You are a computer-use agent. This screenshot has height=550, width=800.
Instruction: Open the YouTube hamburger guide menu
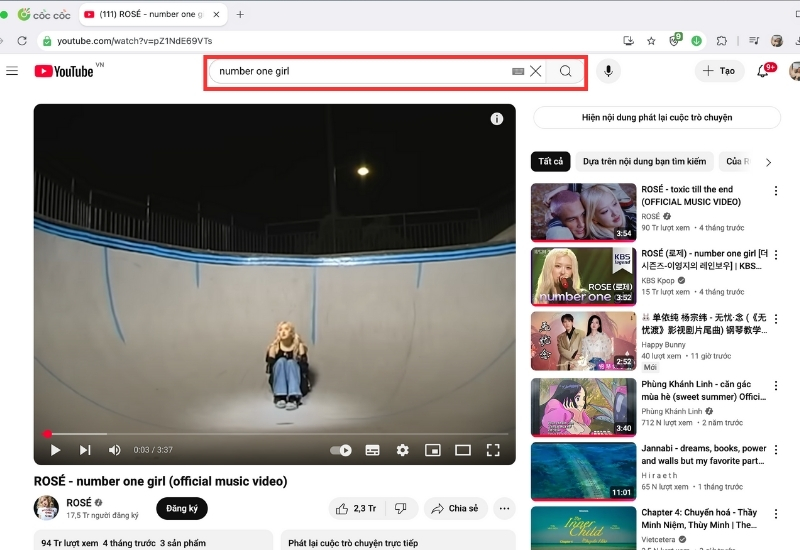[12, 71]
